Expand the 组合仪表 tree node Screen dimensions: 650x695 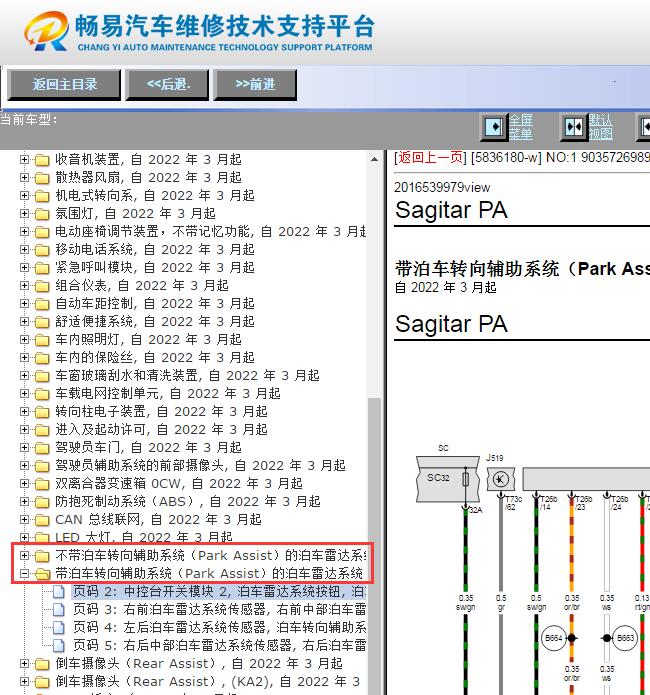pyautogui.click(x=24, y=285)
